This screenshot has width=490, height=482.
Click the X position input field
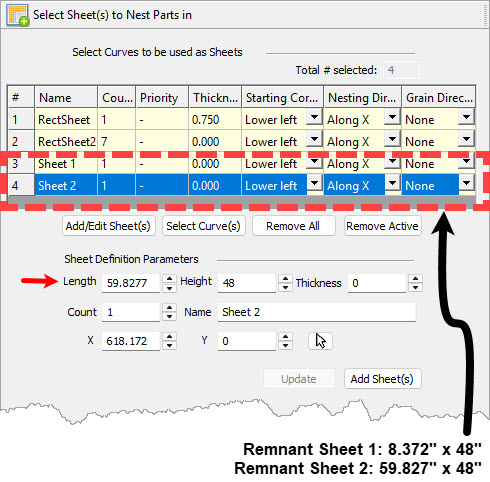click(131, 341)
